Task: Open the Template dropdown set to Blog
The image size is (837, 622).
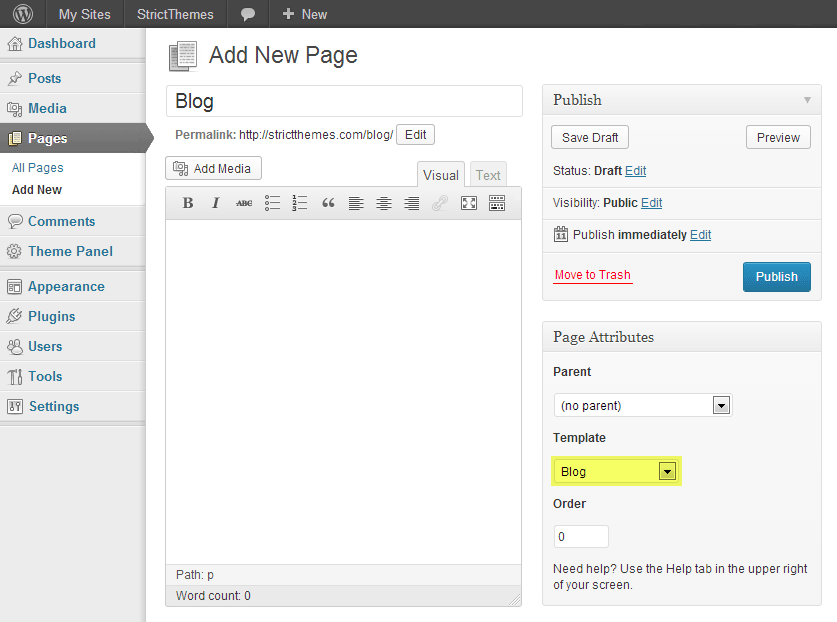Action: 617,471
